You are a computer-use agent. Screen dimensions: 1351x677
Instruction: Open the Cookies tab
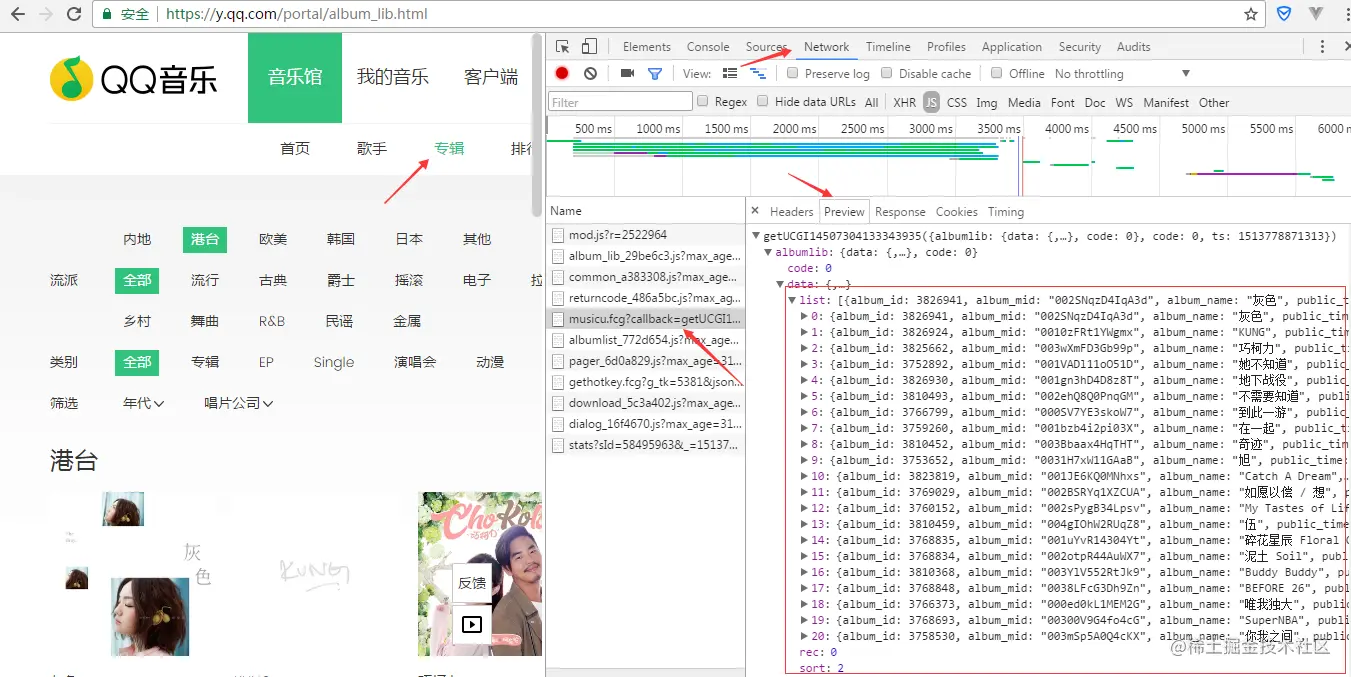pyautogui.click(x=957, y=212)
